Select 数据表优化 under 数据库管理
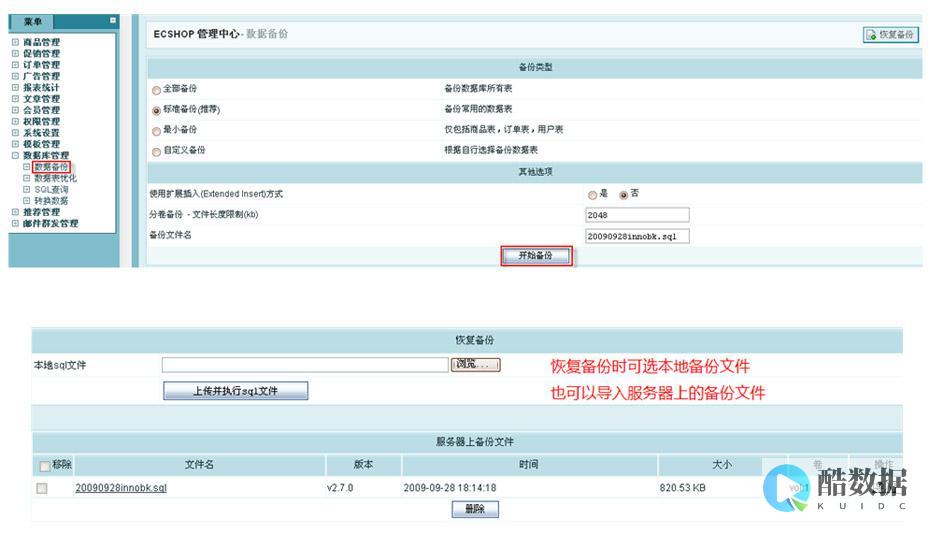The image size is (930, 534). pos(55,178)
